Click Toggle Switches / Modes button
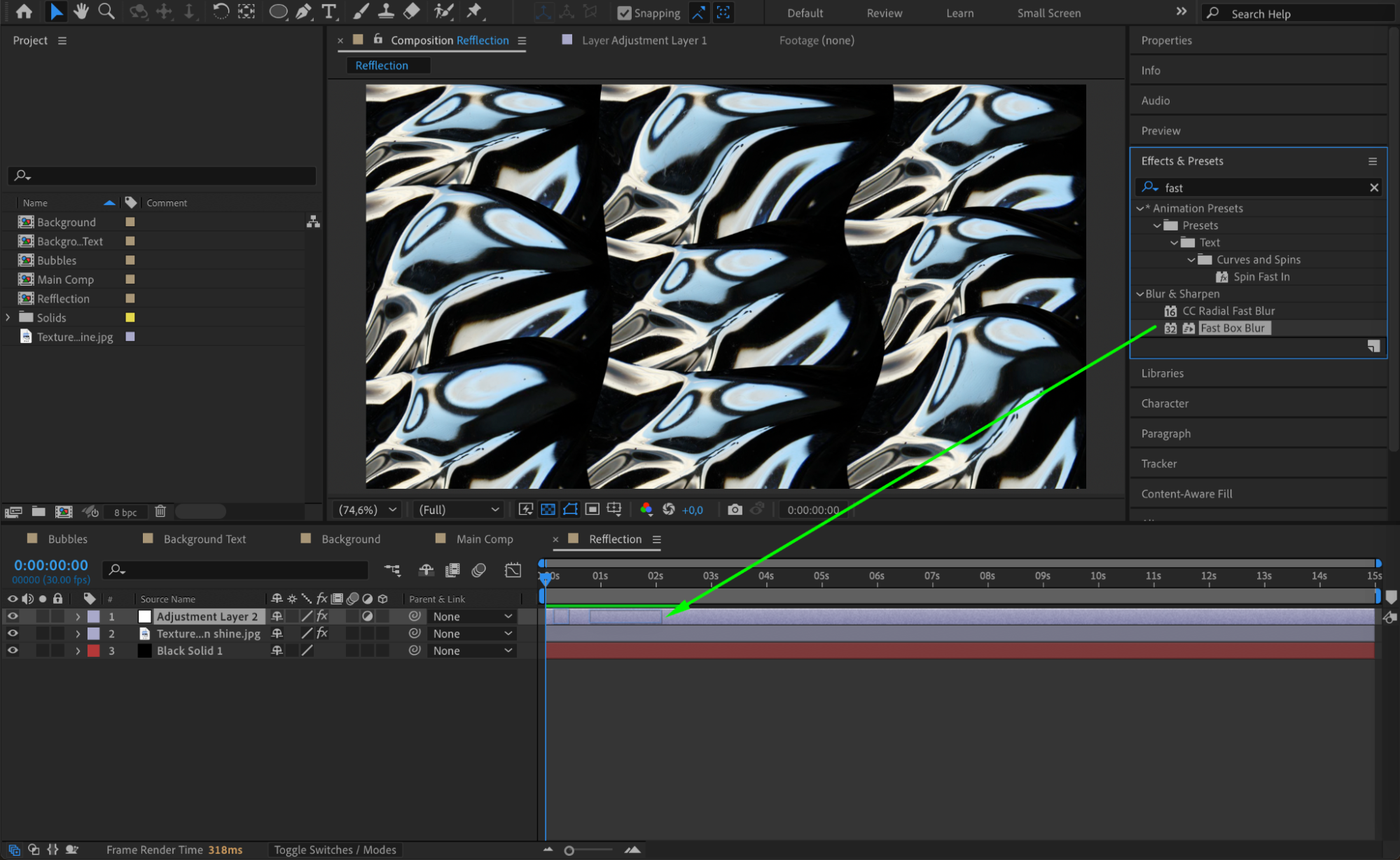 point(335,849)
